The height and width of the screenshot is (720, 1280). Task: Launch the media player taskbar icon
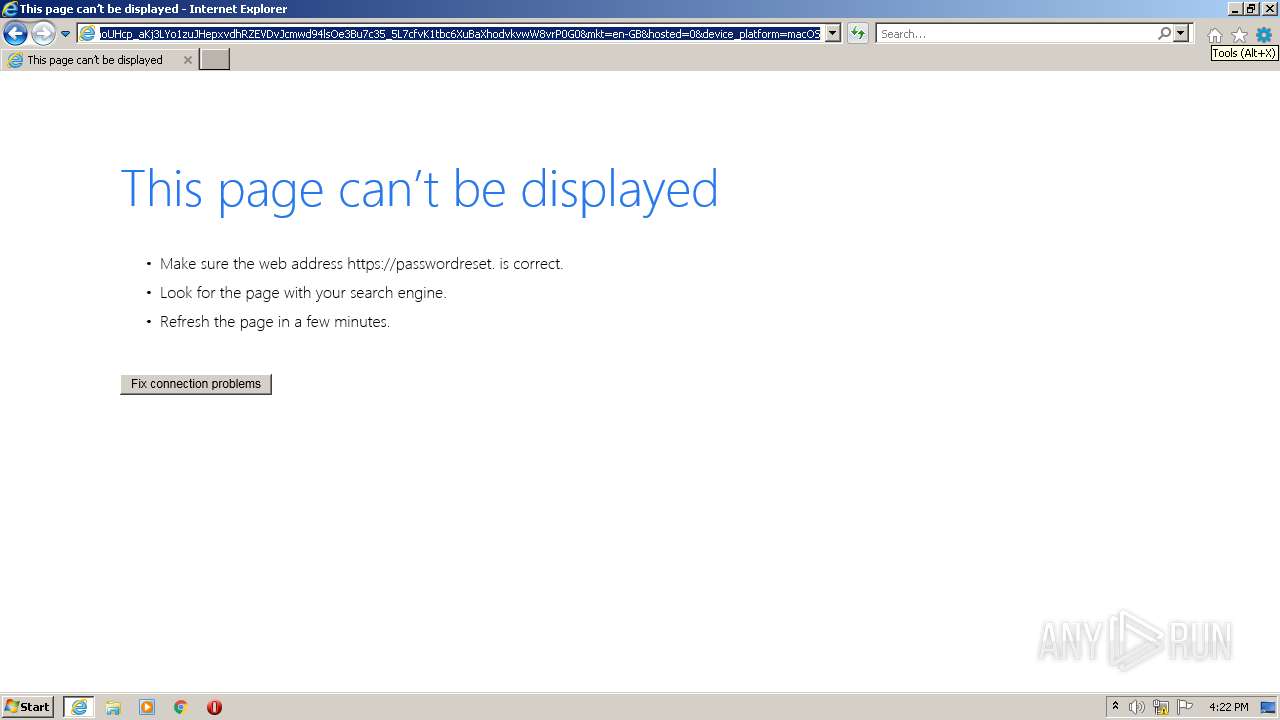147,707
